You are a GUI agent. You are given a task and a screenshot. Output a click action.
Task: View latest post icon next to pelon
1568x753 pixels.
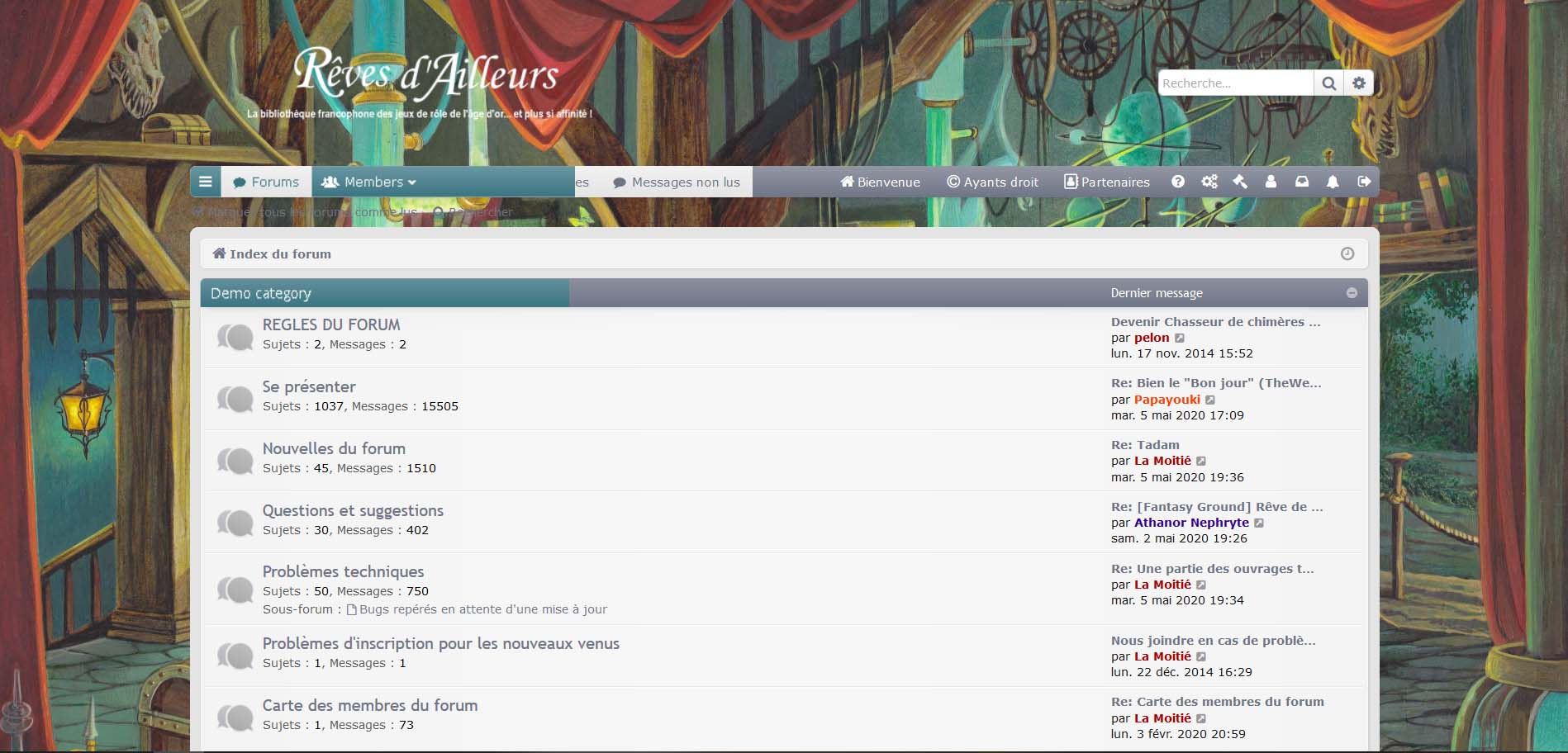click(1180, 338)
